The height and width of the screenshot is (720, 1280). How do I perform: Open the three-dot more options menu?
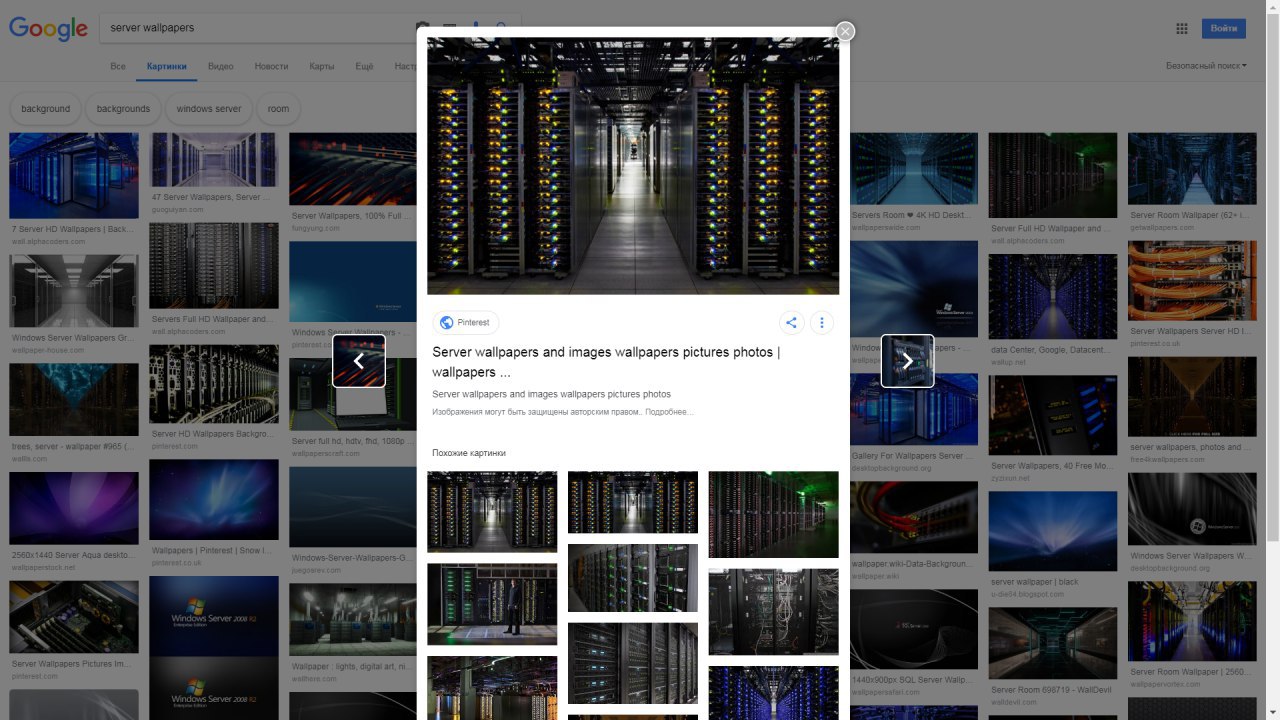pyautogui.click(x=822, y=323)
